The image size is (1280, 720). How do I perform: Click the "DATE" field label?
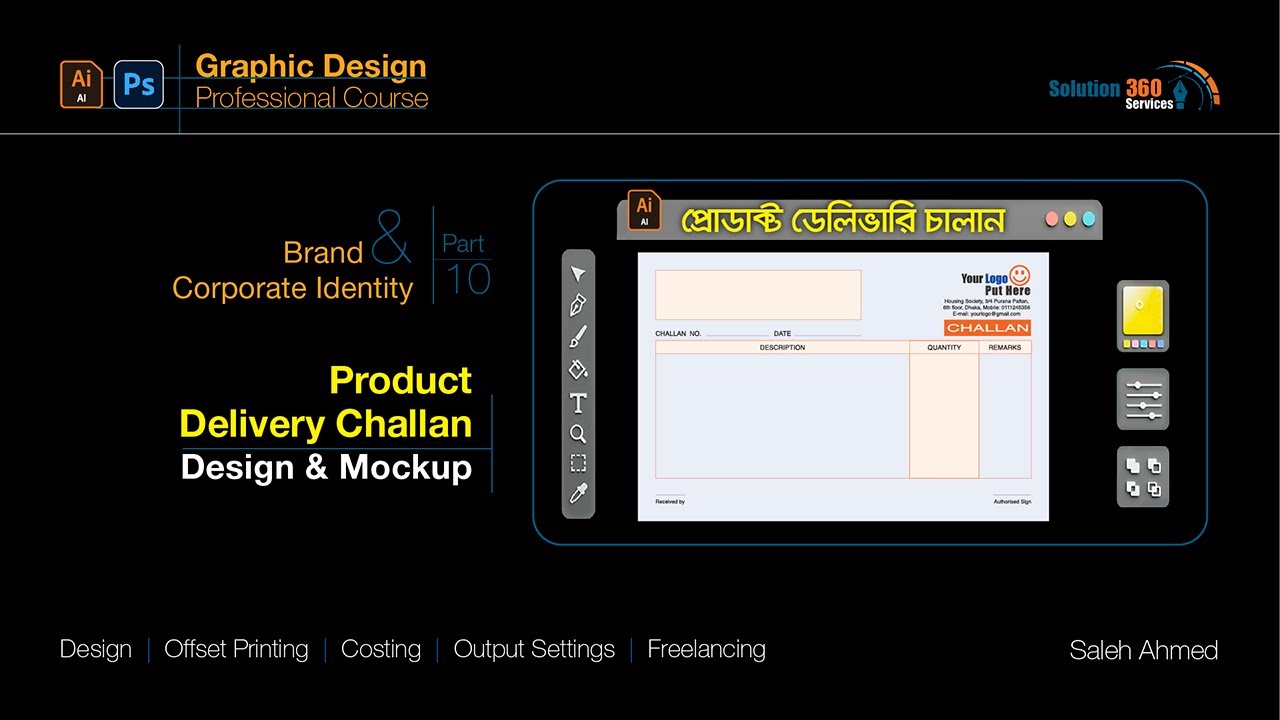782,333
